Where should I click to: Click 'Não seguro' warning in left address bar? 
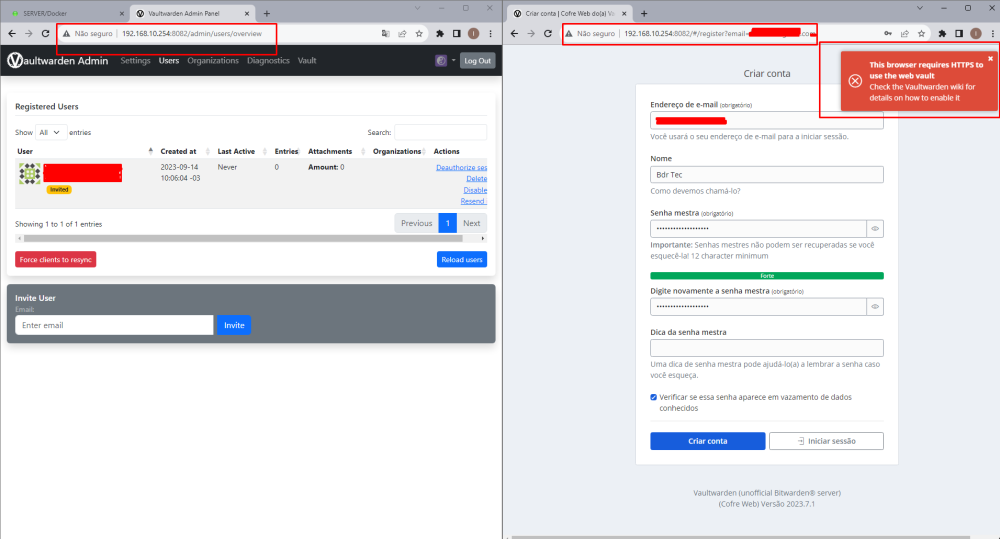tap(87, 33)
